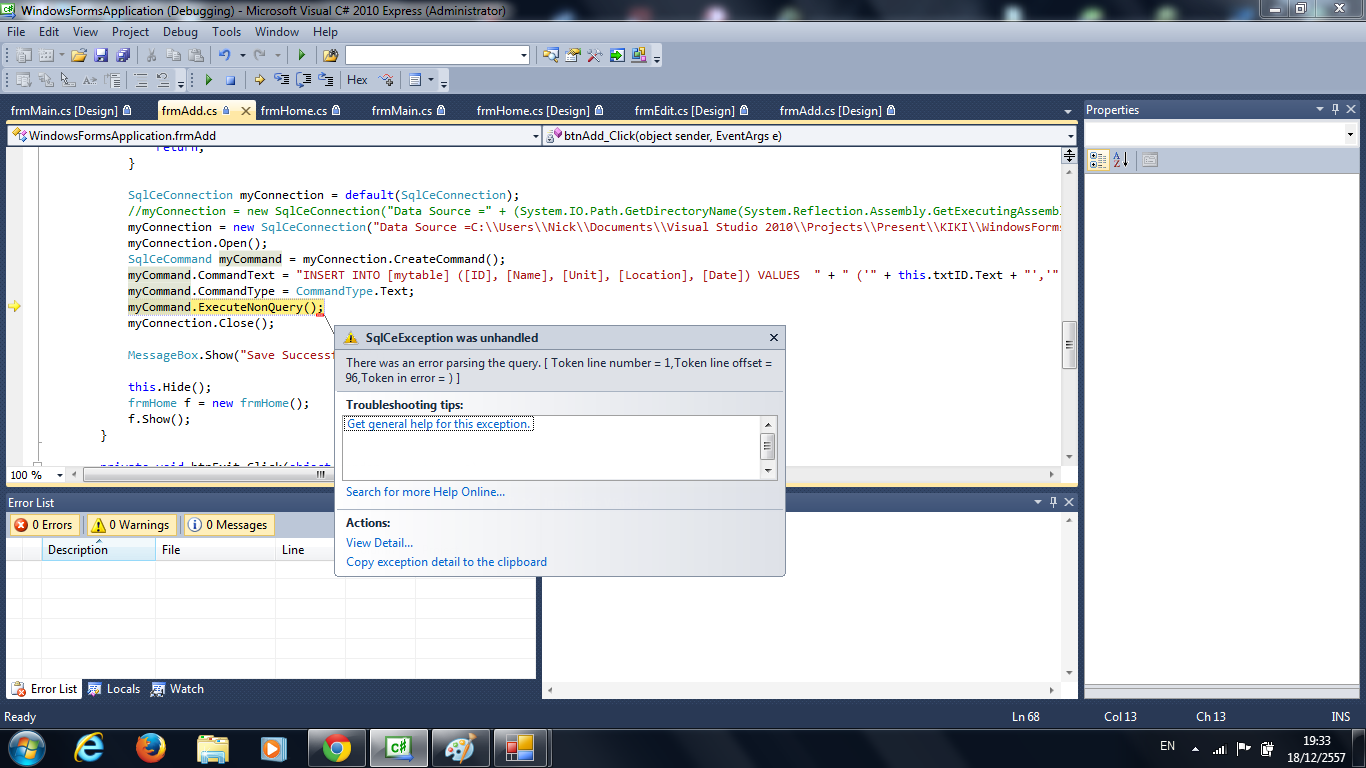This screenshot has height=768, width=1366.
Task: Step Into the code
Action: 282,80
